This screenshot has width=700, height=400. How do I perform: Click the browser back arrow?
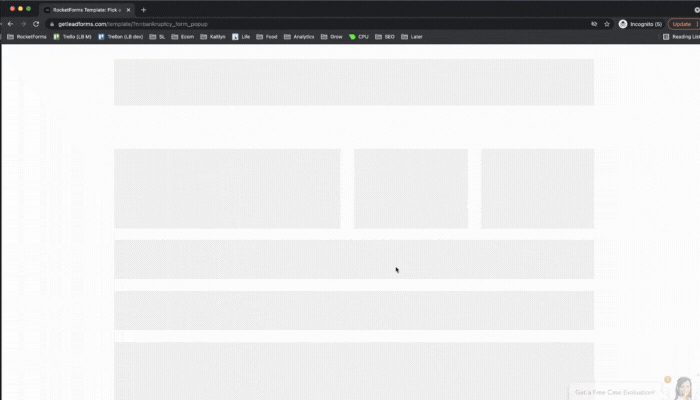click(10, 23)
